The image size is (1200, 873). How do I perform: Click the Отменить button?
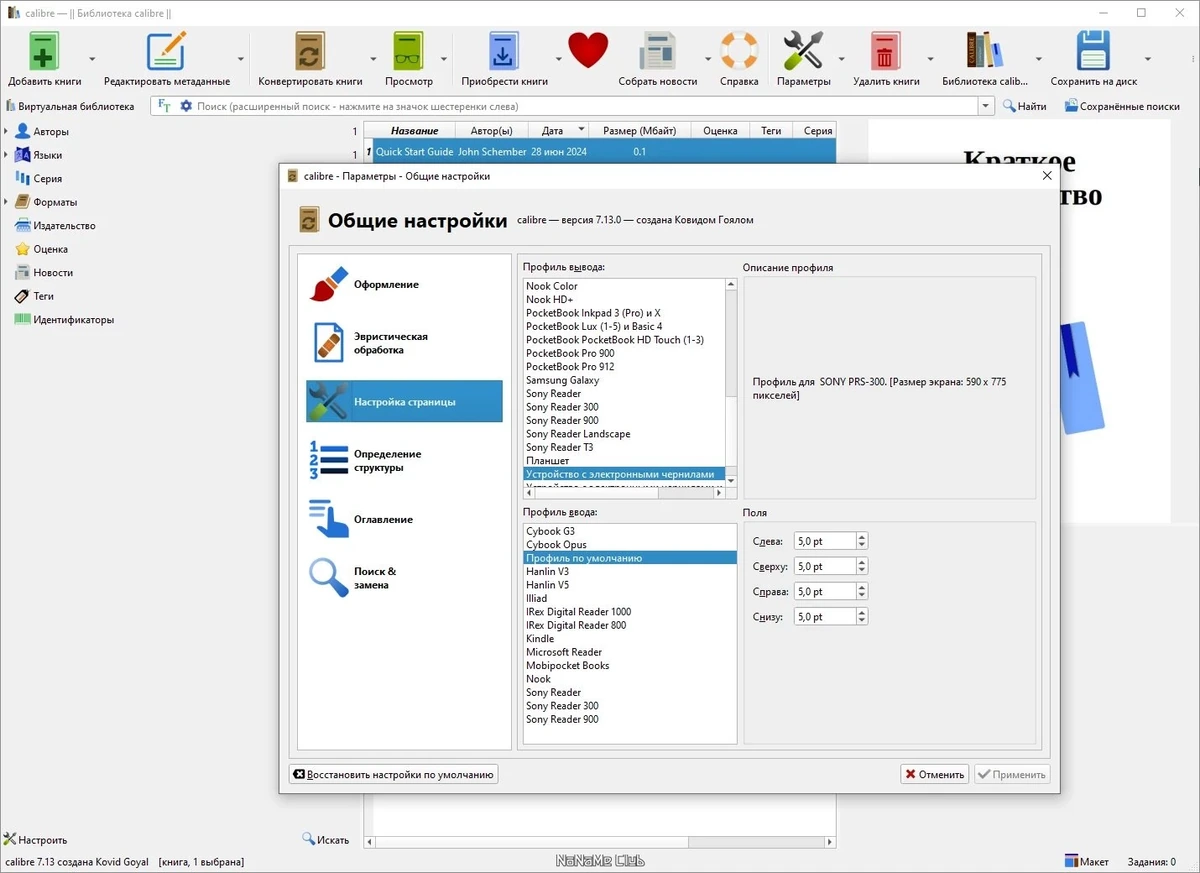934,774
